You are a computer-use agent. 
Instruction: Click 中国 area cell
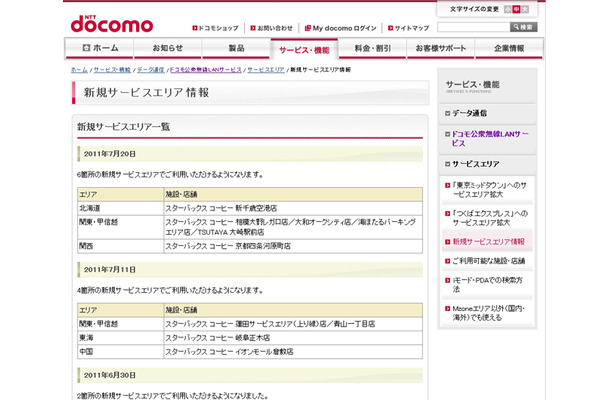pos(121,352)
